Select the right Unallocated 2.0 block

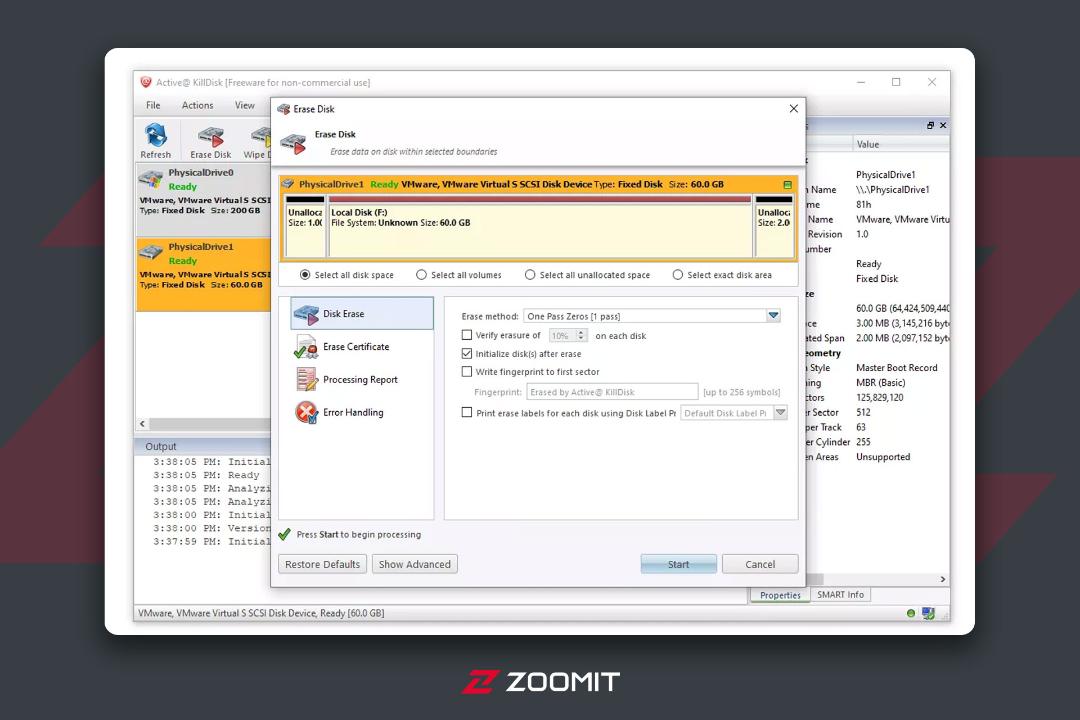(x=774, y=227)
